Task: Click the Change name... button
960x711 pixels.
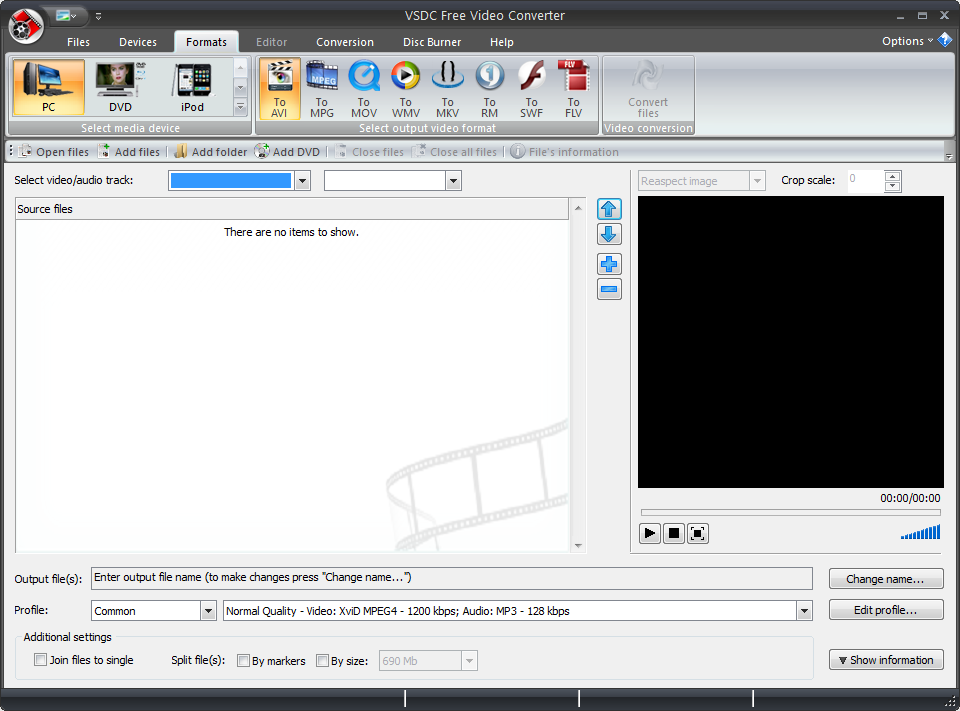Action: tap(885, 579)
